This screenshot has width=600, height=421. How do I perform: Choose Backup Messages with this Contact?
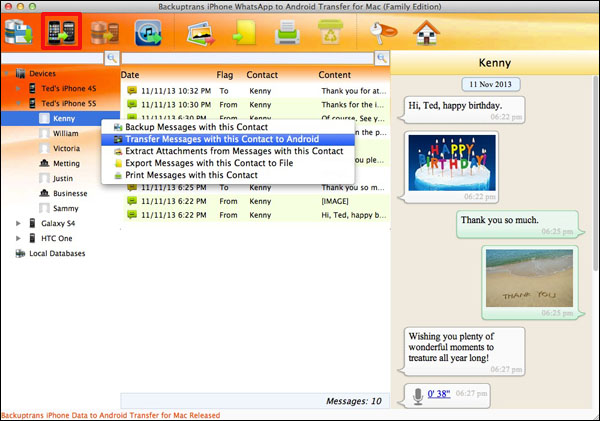point(228,127)
